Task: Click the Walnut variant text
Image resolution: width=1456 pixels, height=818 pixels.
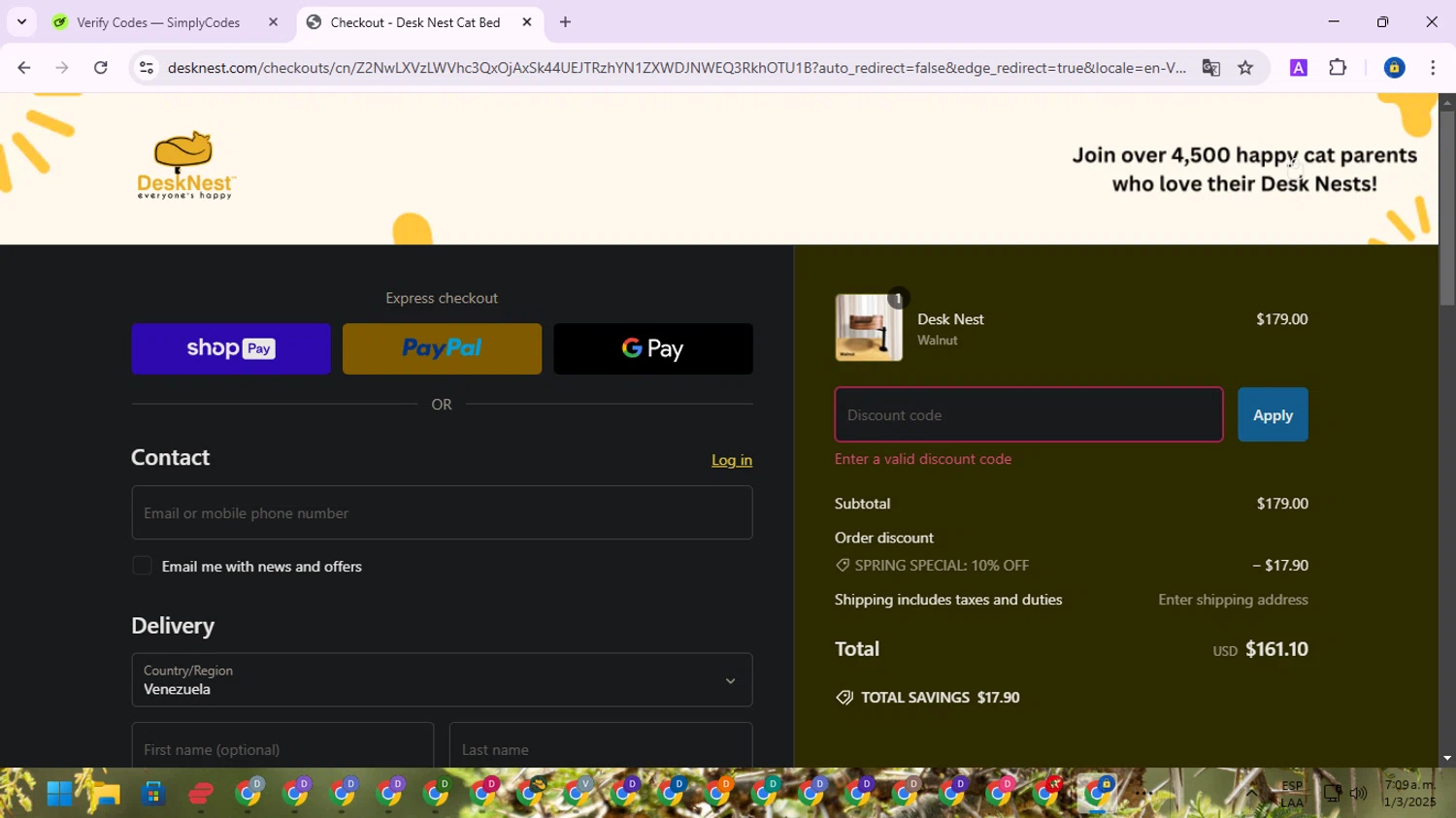Action: [938, 341]
